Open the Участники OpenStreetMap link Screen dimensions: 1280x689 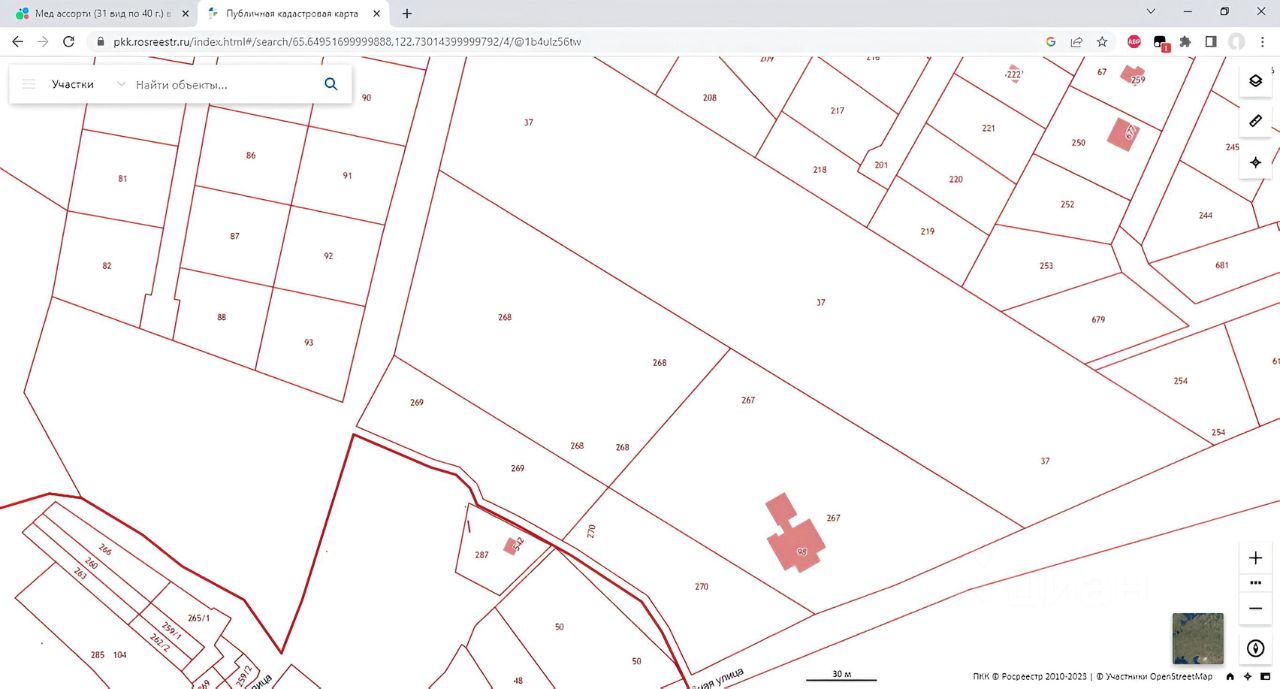click(x=1154, y=677)
